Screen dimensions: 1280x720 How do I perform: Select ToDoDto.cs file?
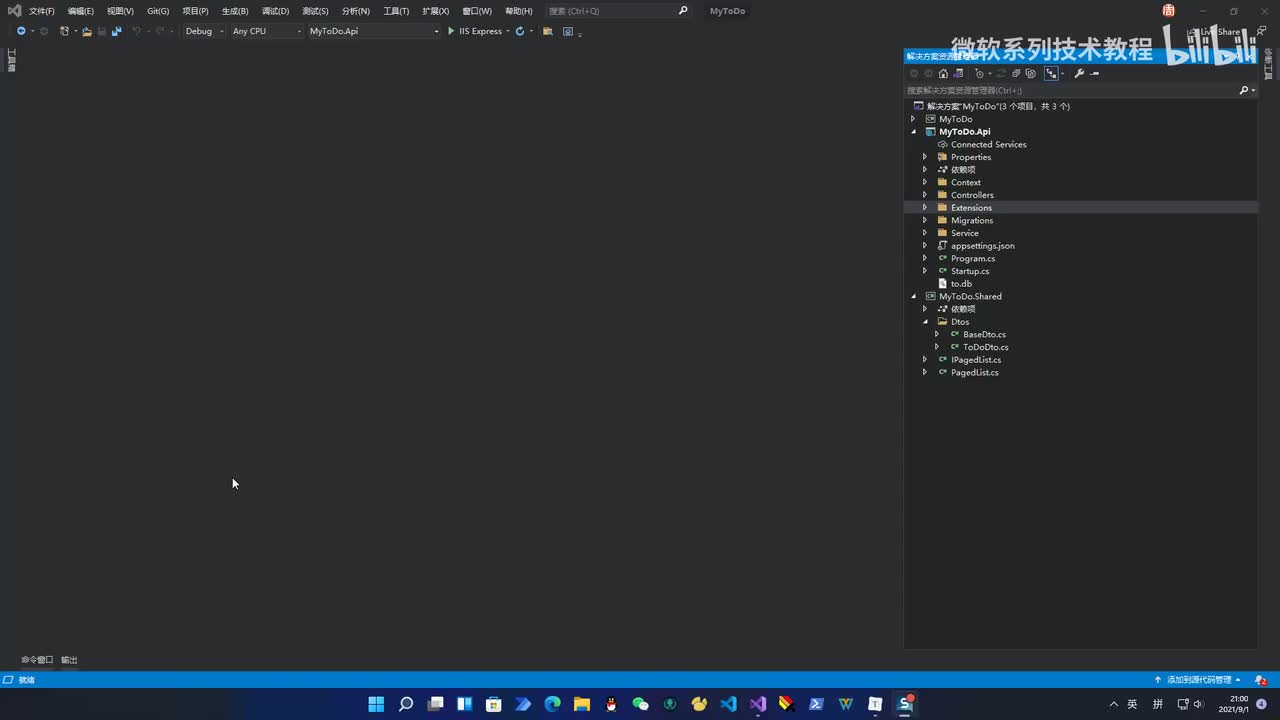[985, 347]
